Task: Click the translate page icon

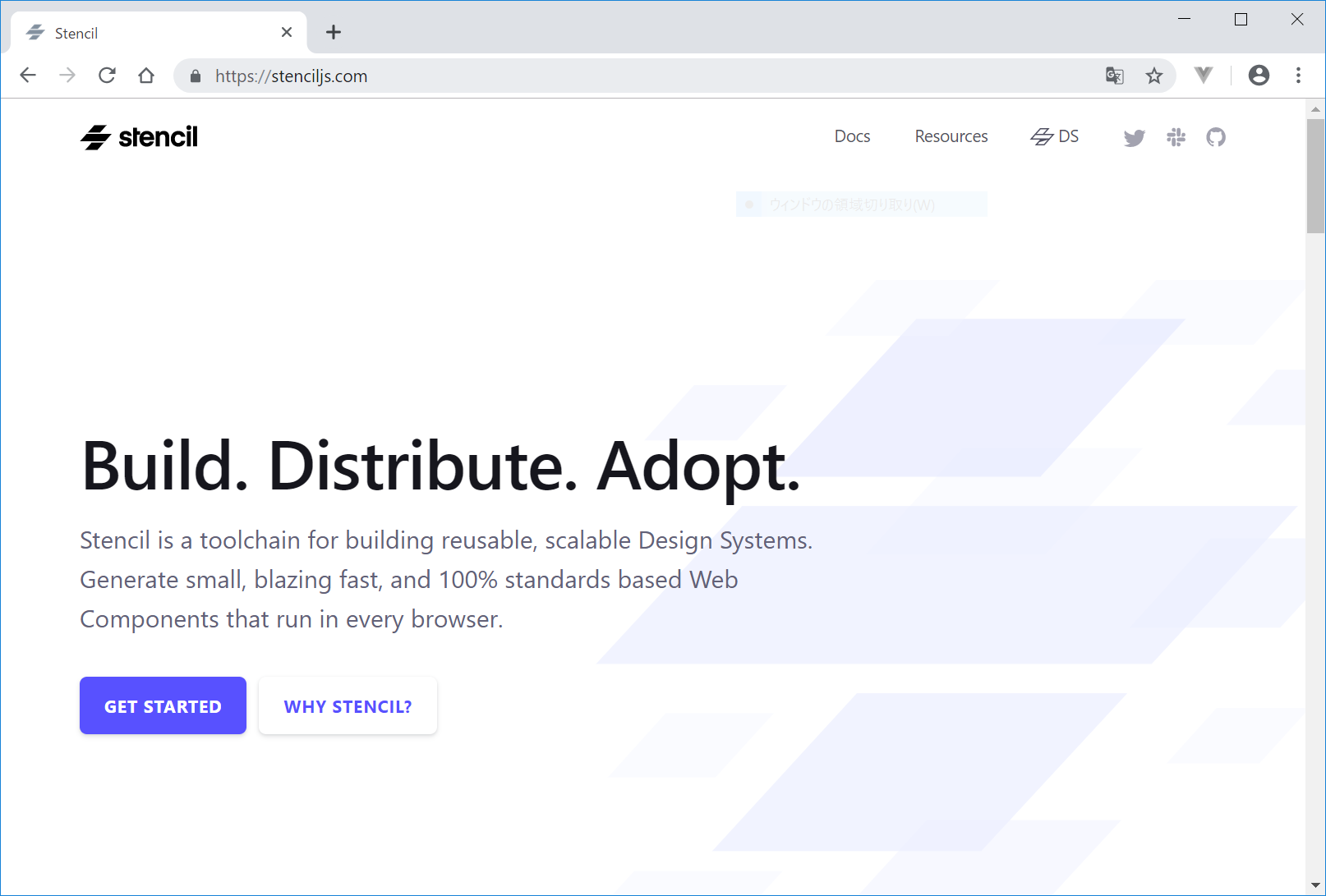Action: (x=1114, y=76)
